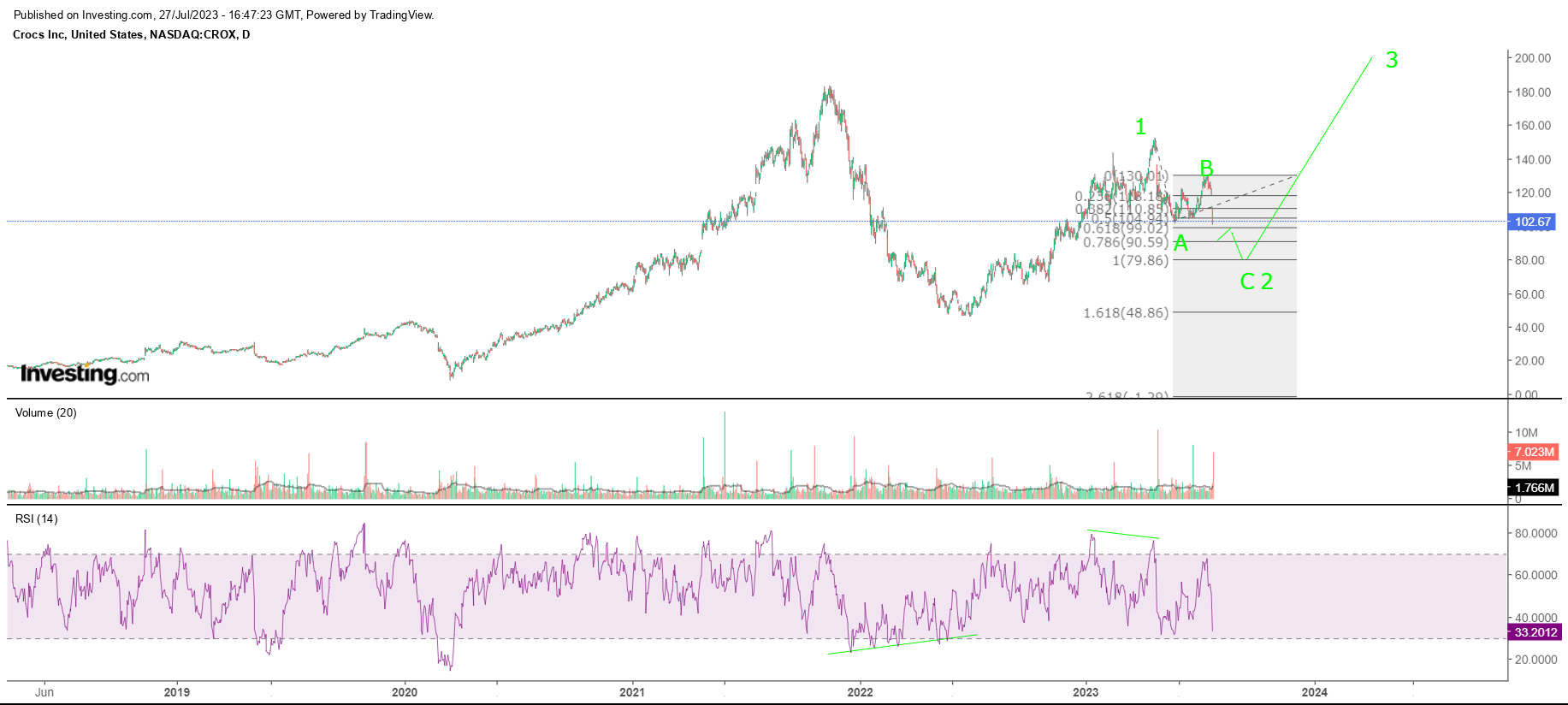Viewport: 1568px width, 705px height.
Task: Open the Volume (20) indicator label
Action: click(x=46, y=412)
